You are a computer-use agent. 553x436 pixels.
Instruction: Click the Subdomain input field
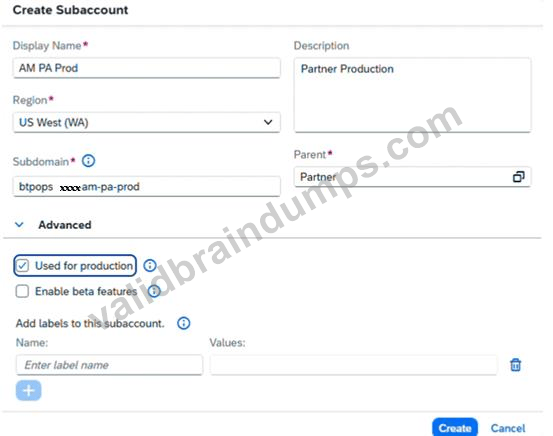click(147, 186)
